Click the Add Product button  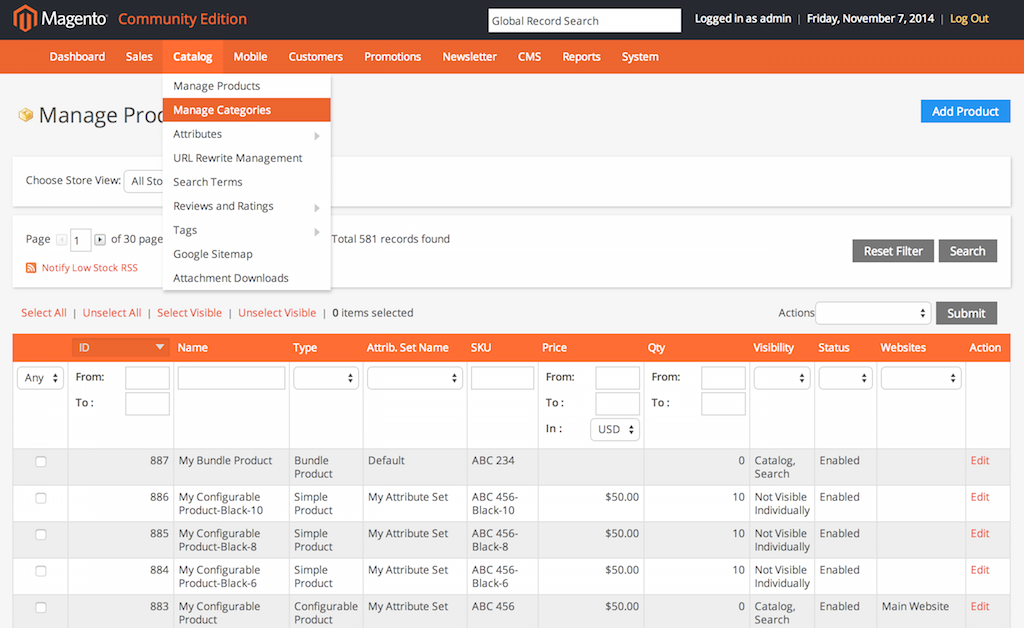965,112
